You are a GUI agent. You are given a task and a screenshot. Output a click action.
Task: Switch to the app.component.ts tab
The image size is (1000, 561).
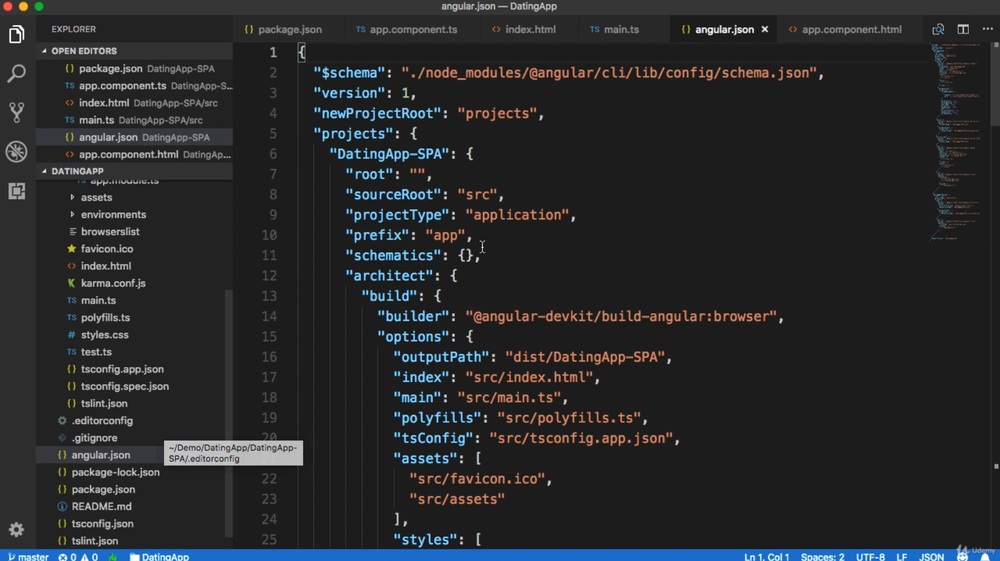[x=406, y=29]
